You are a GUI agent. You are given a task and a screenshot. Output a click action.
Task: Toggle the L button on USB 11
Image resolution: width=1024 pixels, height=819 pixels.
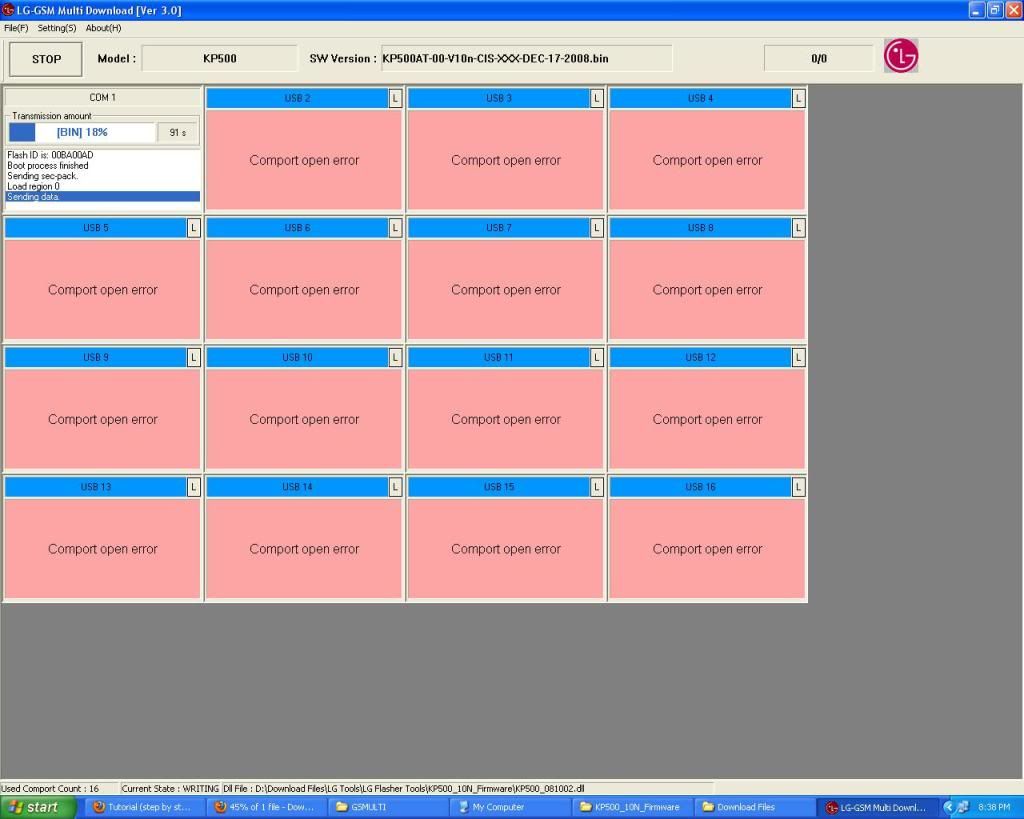point(597,357)
